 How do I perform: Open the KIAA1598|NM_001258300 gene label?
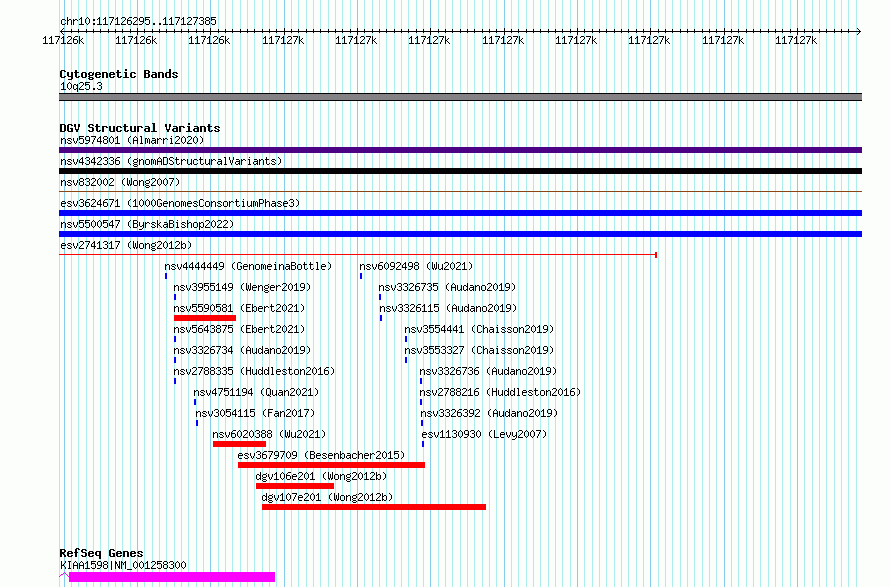(123, 565)
